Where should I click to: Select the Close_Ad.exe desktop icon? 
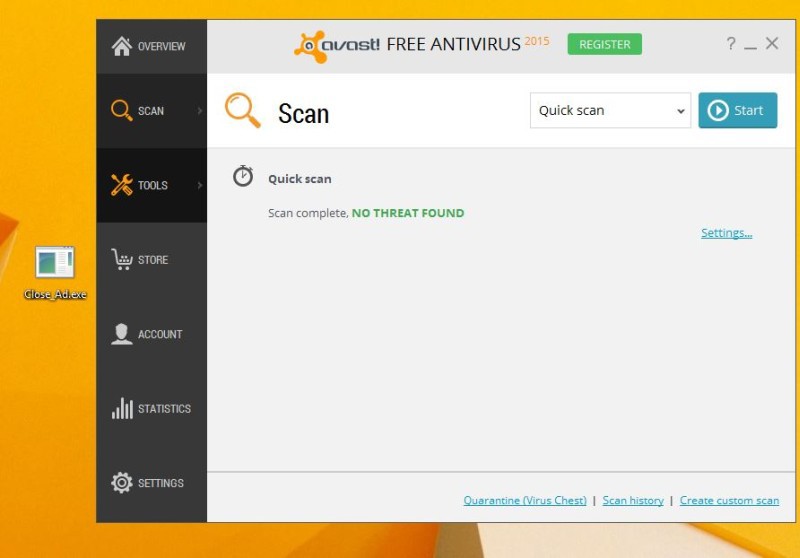click(x=55, y=262)
